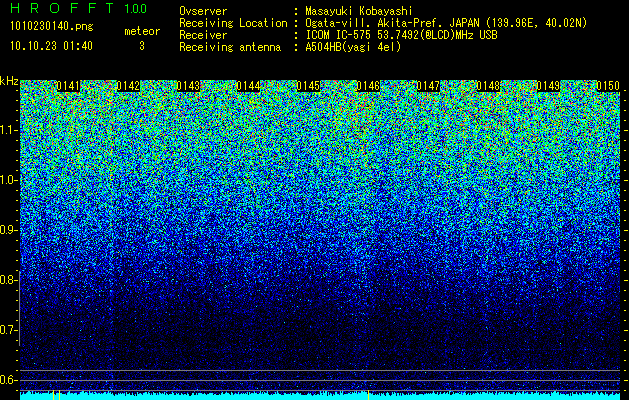Select the A504HB(yagi 4el) antenna text
This screenshot has width=629, height=400.
tap(353, 47)
